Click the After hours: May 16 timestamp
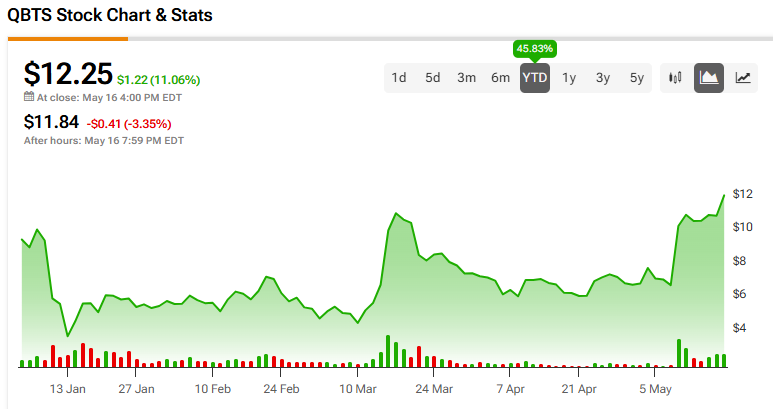The height and width of the screenshot is (409, 773). tap(104, 140)
